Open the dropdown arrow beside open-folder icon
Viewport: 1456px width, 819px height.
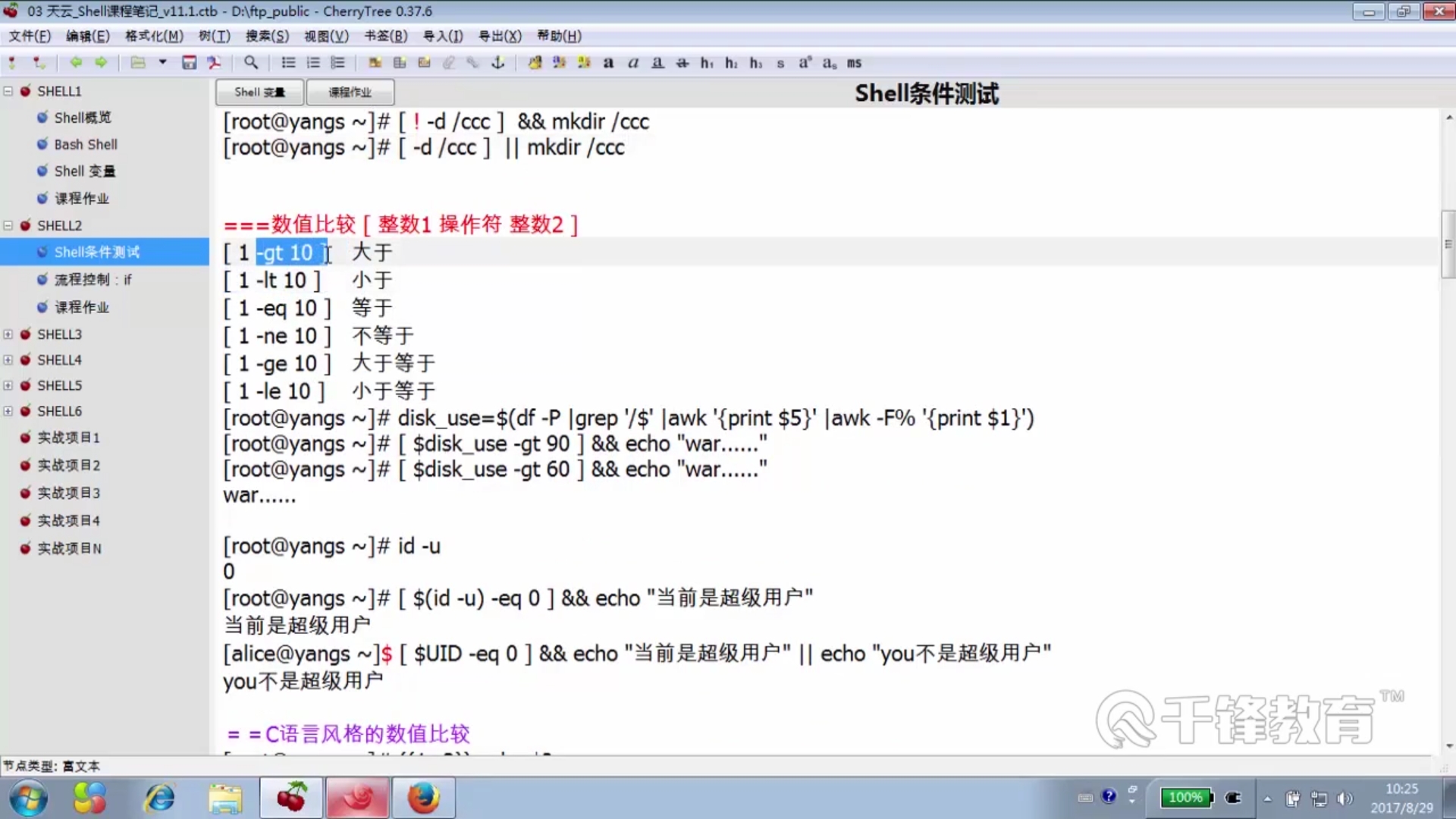[162, 63]
